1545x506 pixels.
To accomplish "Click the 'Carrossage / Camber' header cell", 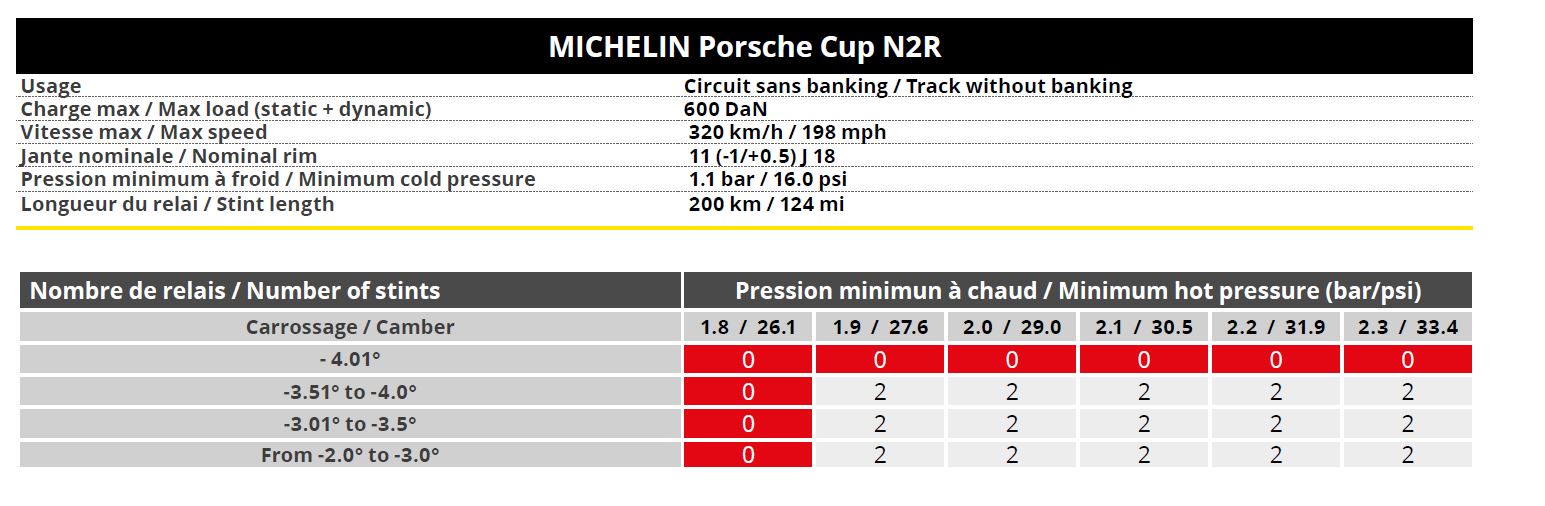I will coord(350,327).
